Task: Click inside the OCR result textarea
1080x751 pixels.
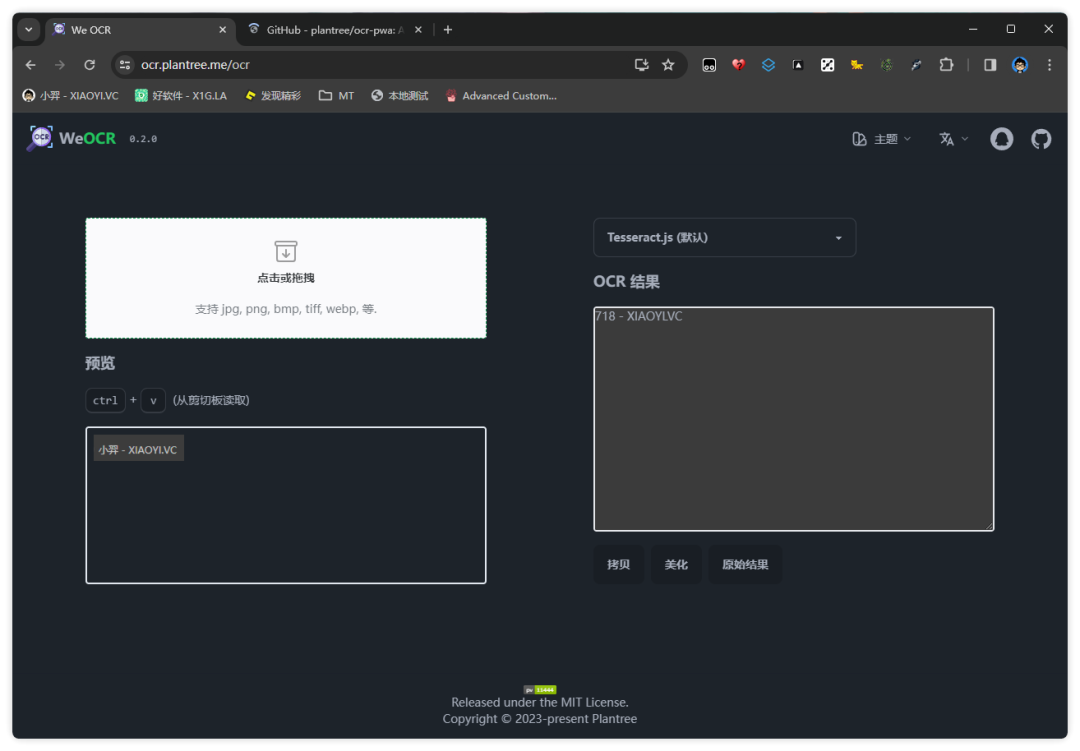Action: click(793, 419)
